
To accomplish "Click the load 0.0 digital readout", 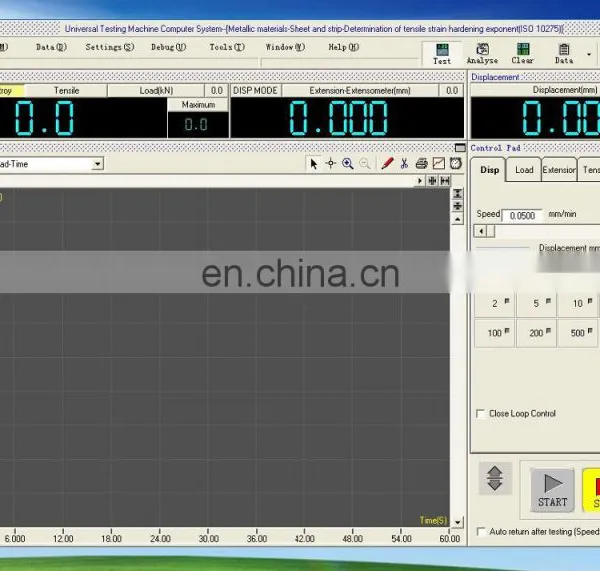I will point(44,118).
